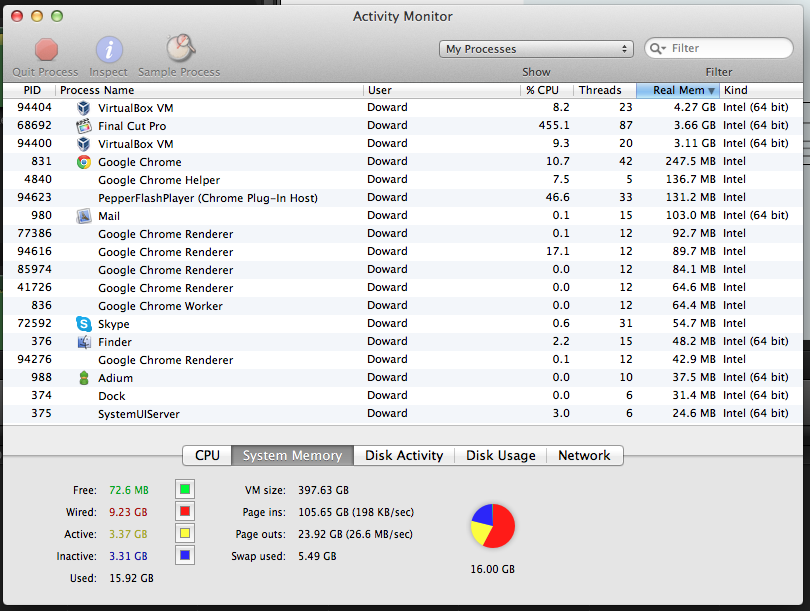Select the Finder app icon
The height and width of the screenshot is (611, 810).
pos(83,342)
